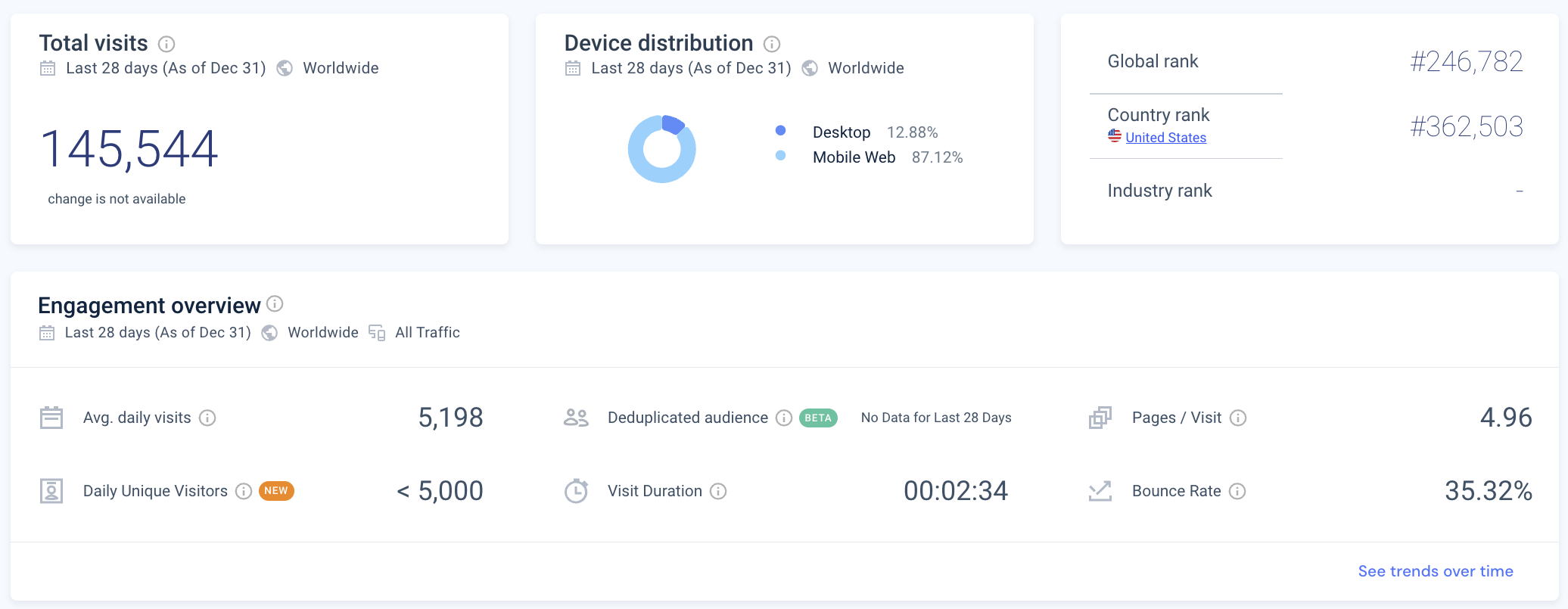The height and width of the screenshot is (609, 1568).
Task: Click the Desktop legend color dot
Action: [x=780, y=131]
